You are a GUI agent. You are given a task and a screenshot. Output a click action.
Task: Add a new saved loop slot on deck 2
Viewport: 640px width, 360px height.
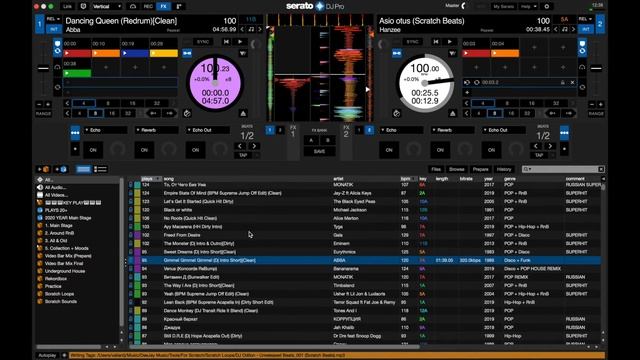click(x=467, y=92)
